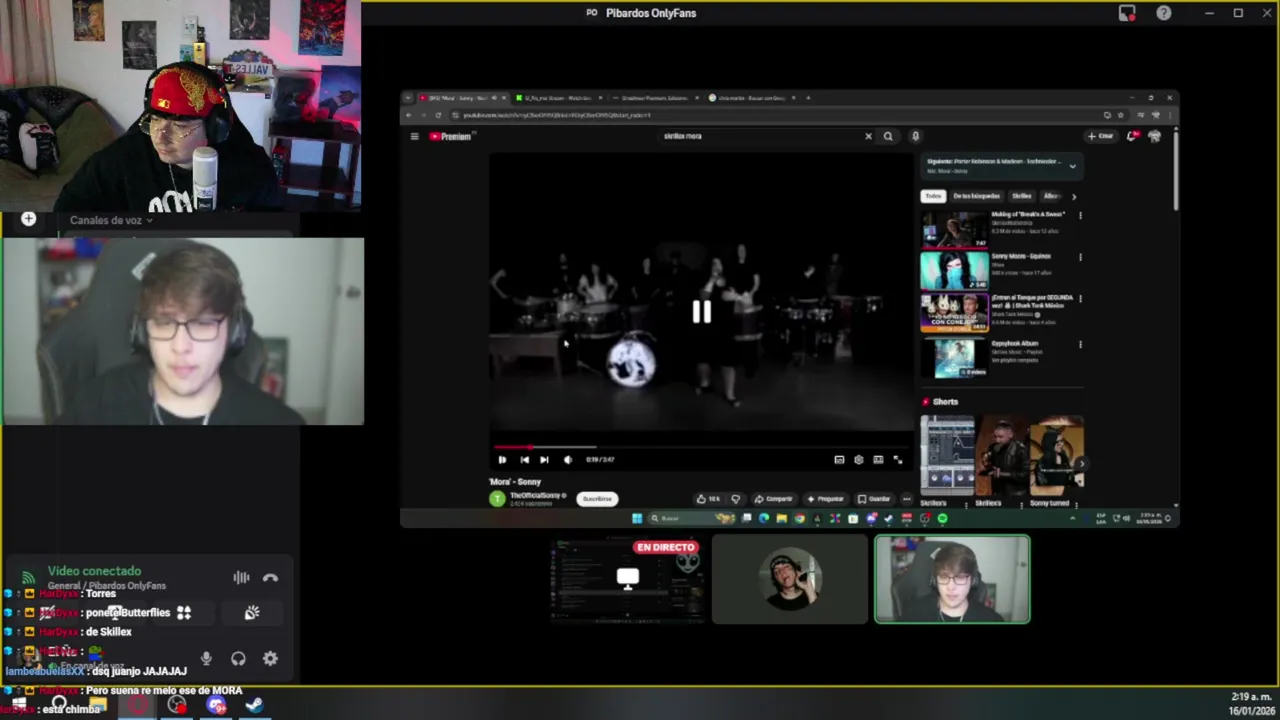
Task: Open more actions ellipsis under video
Action: (906, 498)
